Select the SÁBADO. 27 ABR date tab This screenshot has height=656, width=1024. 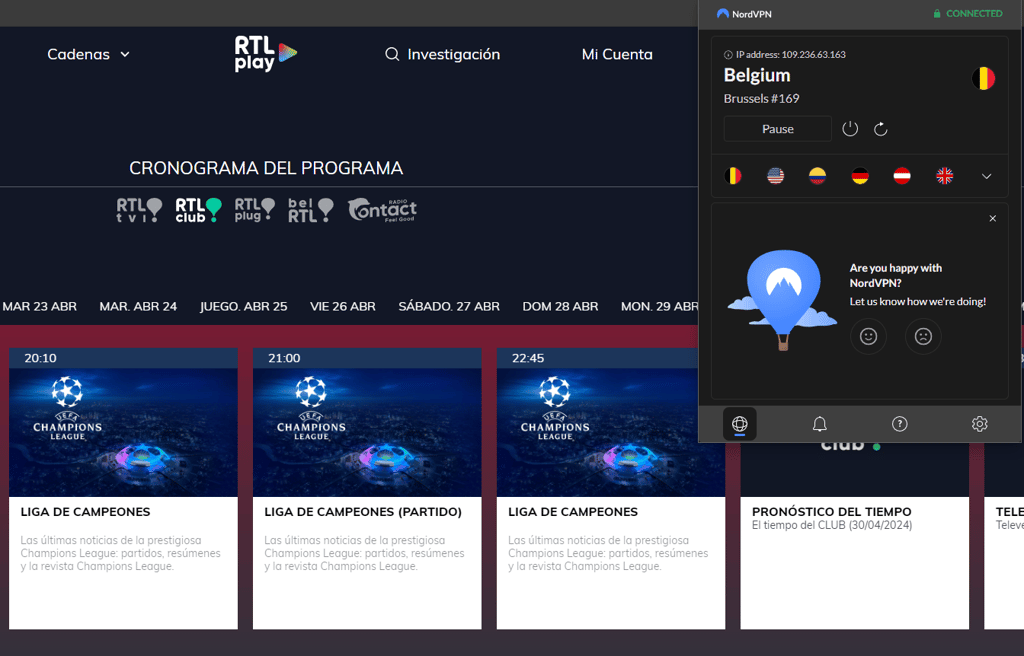tap(449, 306)
